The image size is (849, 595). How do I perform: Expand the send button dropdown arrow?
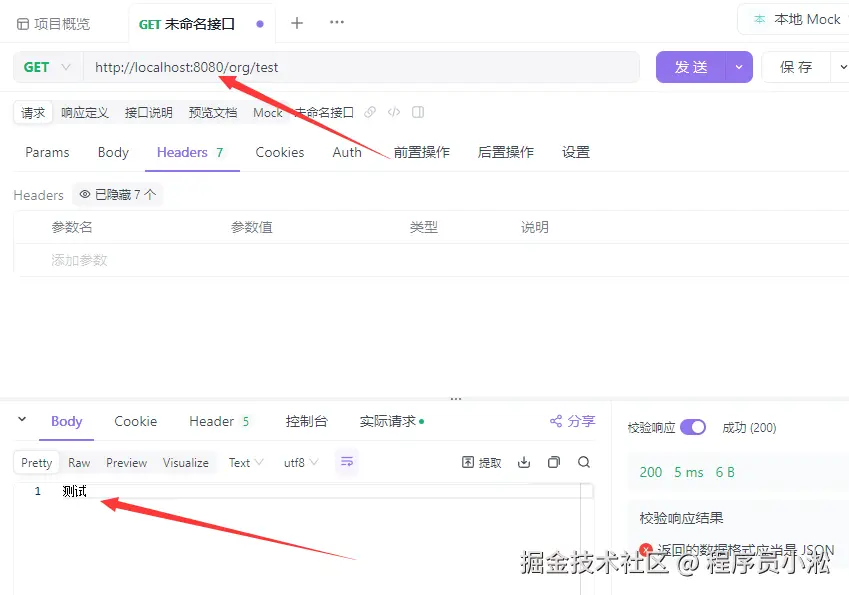(739, 67)
